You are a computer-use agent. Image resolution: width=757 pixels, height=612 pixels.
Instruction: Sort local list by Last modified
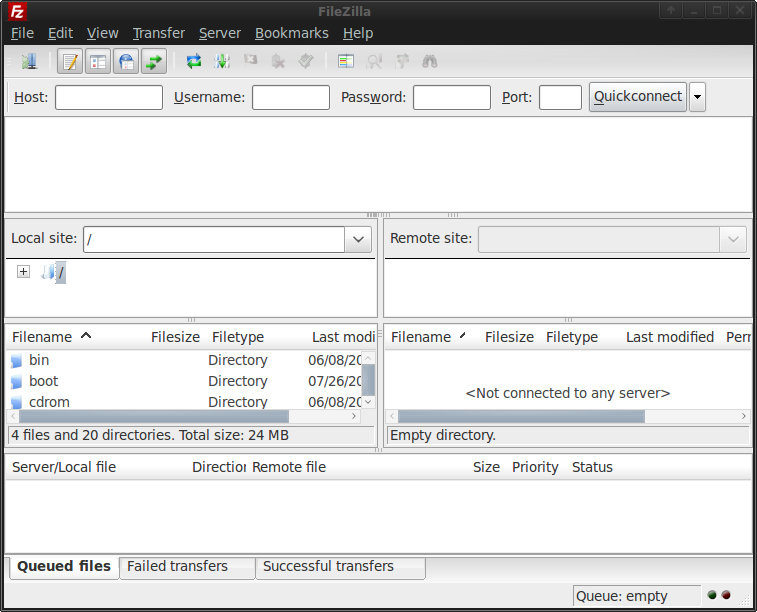click(x=343, y=337)
